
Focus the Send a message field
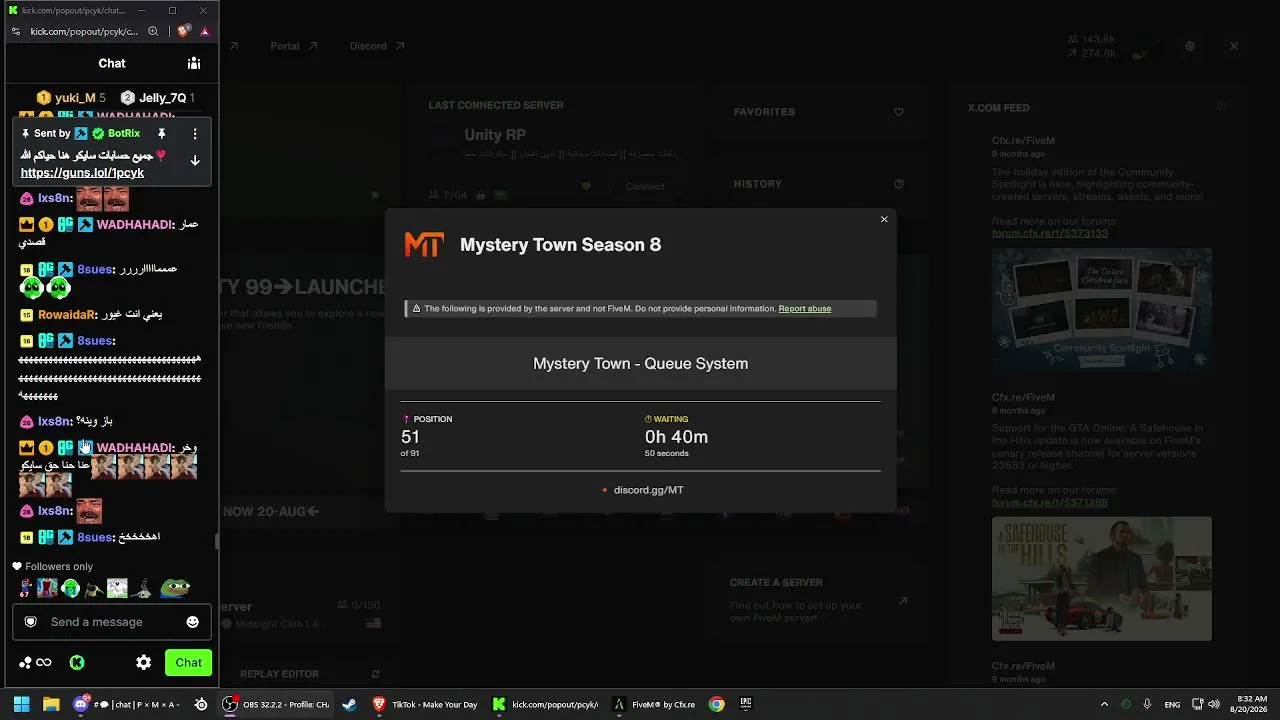tap(112, 622)
